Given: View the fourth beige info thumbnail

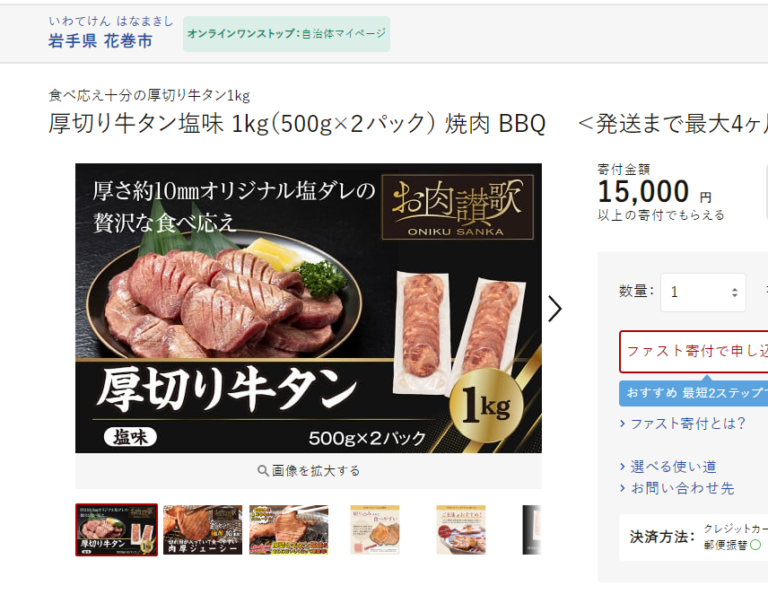Looking at the screenshot, I should click(375, 530).
